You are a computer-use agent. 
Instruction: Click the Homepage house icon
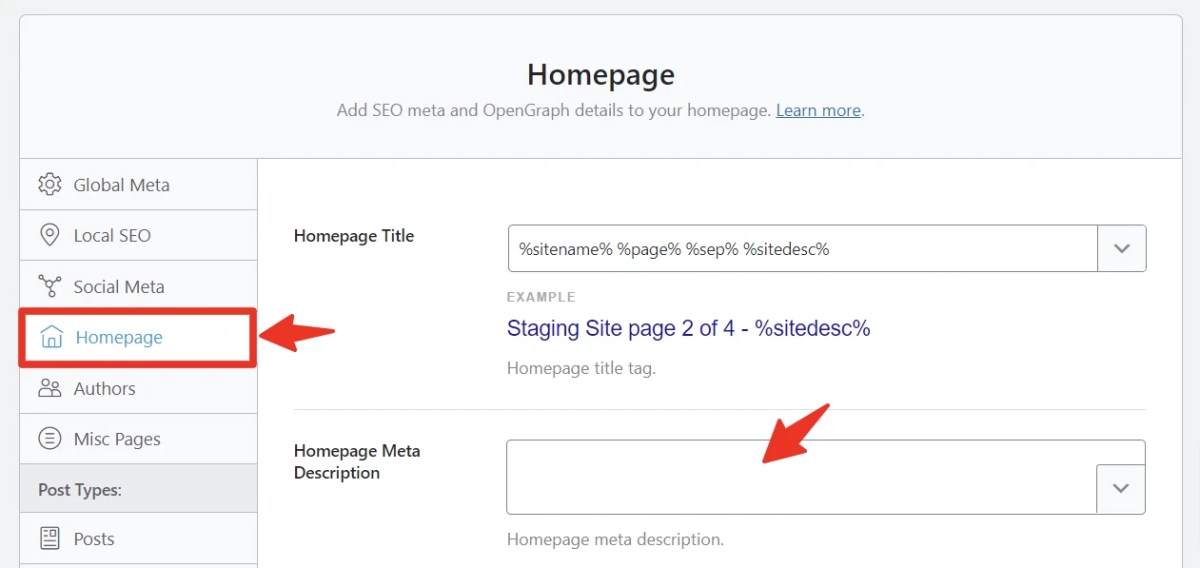pos(51,337)
